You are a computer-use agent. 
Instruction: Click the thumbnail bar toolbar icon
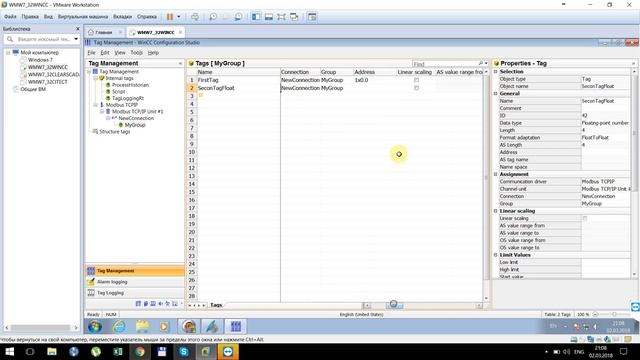click(x=269, y=17)
